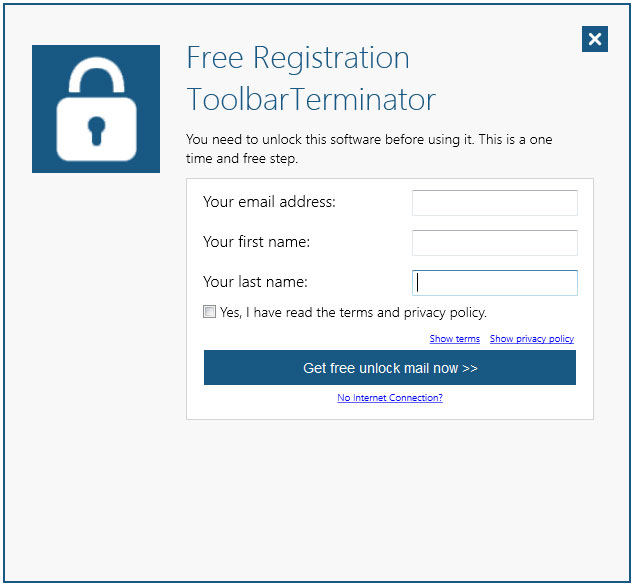
Task: Click the 'Your first name:' label
Action: [257, 242]
